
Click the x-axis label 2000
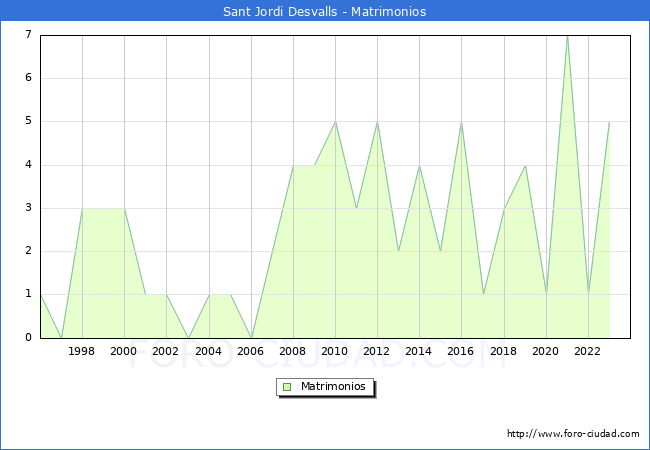coord(123,351)
